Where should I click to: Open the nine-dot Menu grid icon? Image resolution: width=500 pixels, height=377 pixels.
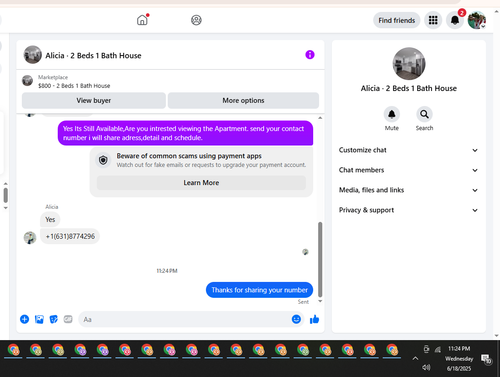pyautogui.click(x=433, y=20)
